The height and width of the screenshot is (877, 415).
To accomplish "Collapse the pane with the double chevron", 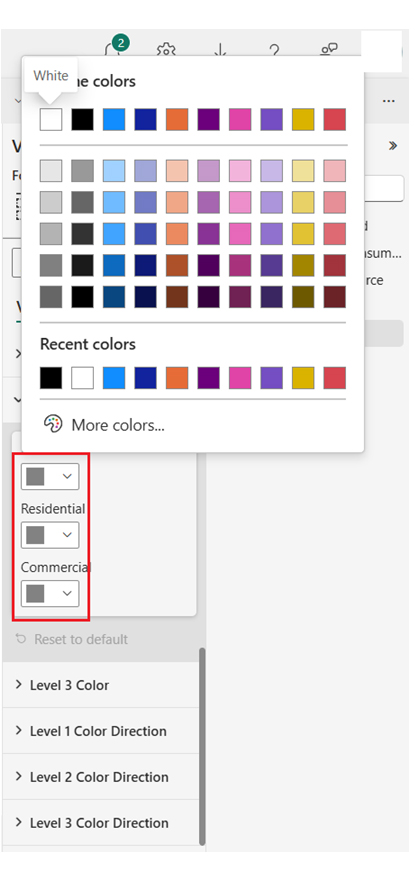I will click(x=393, y=146).
